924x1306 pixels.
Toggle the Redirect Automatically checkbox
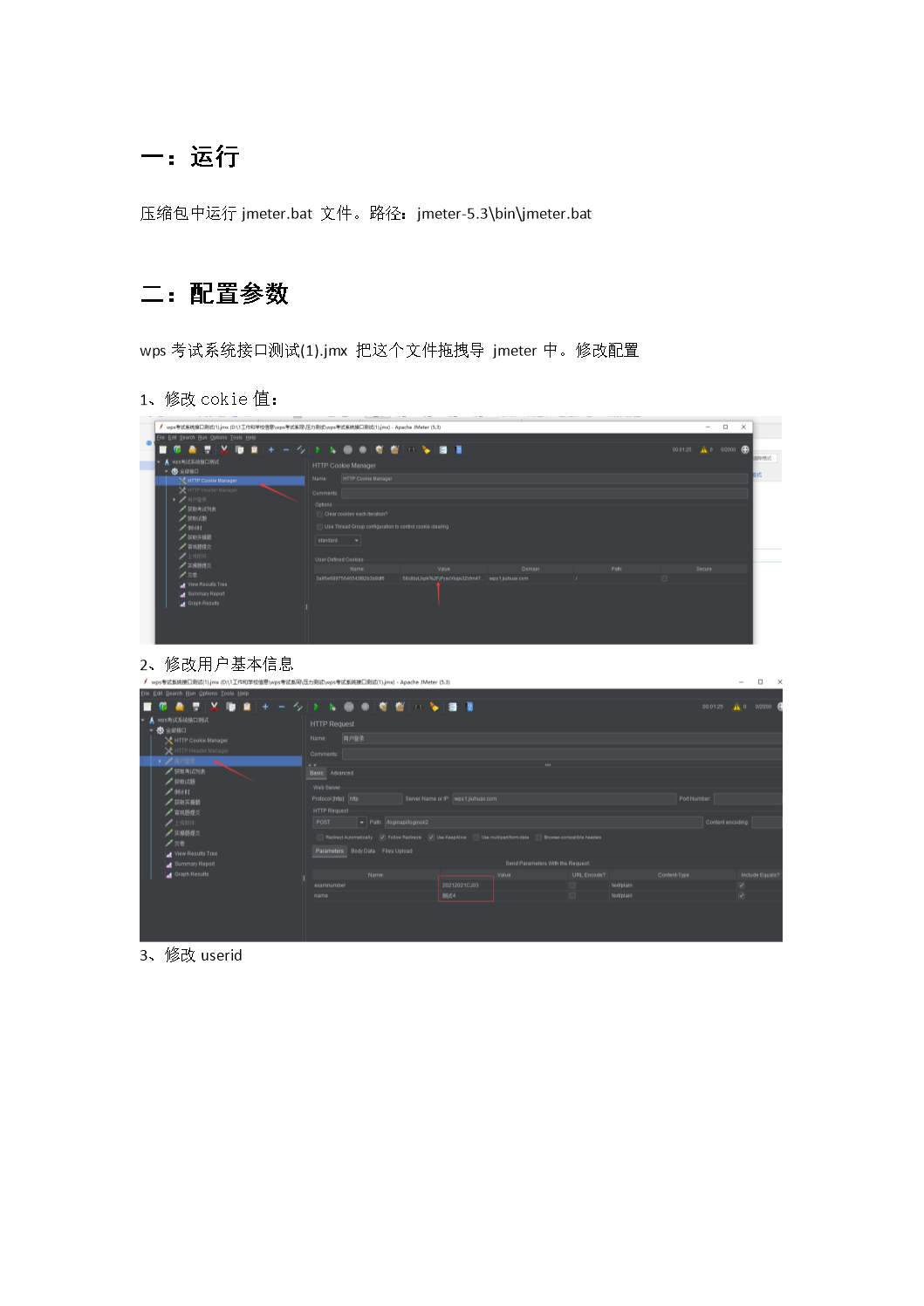point(320,838)
